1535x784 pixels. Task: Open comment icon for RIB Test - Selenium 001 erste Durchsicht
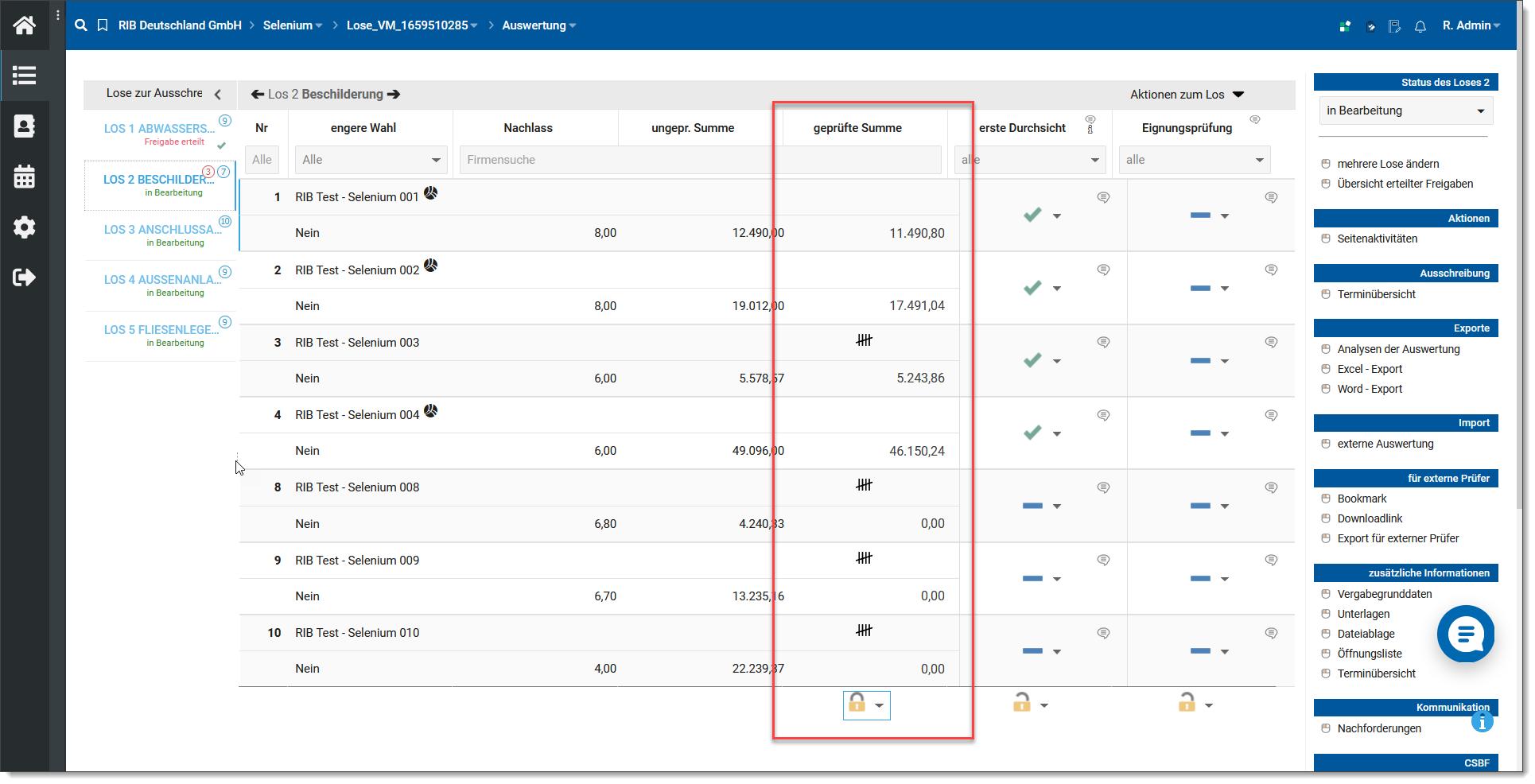(x=1103, y=197)
